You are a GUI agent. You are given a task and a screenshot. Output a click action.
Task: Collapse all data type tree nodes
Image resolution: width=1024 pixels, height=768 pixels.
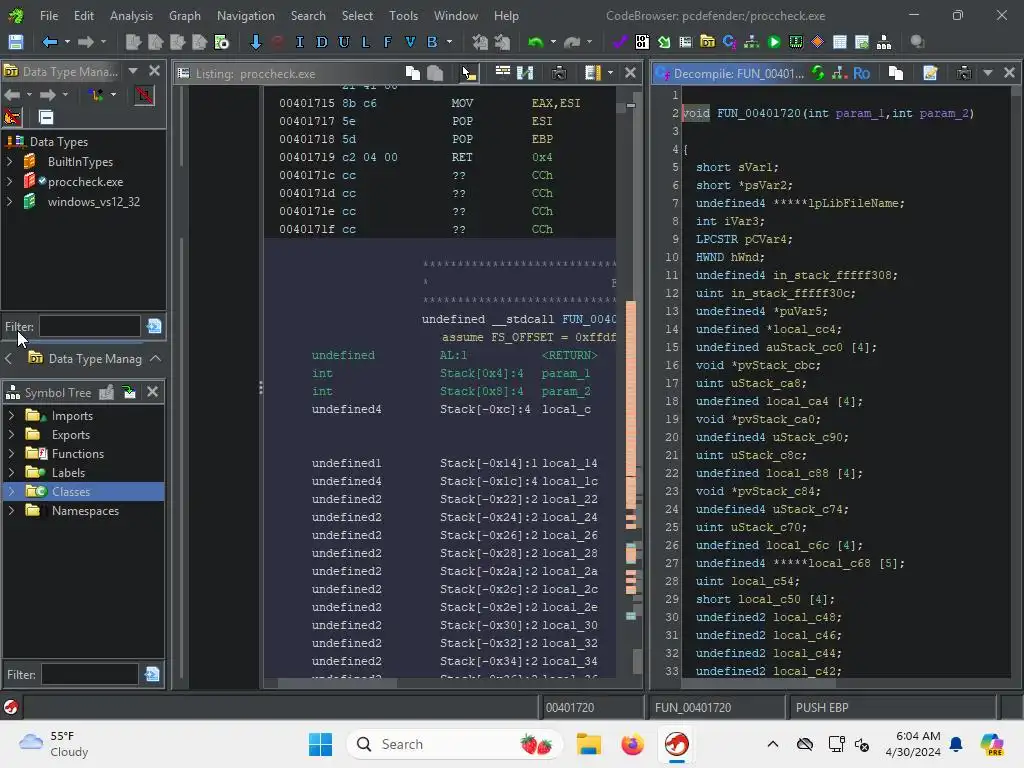pyautogui.click(x=46, y=118)
